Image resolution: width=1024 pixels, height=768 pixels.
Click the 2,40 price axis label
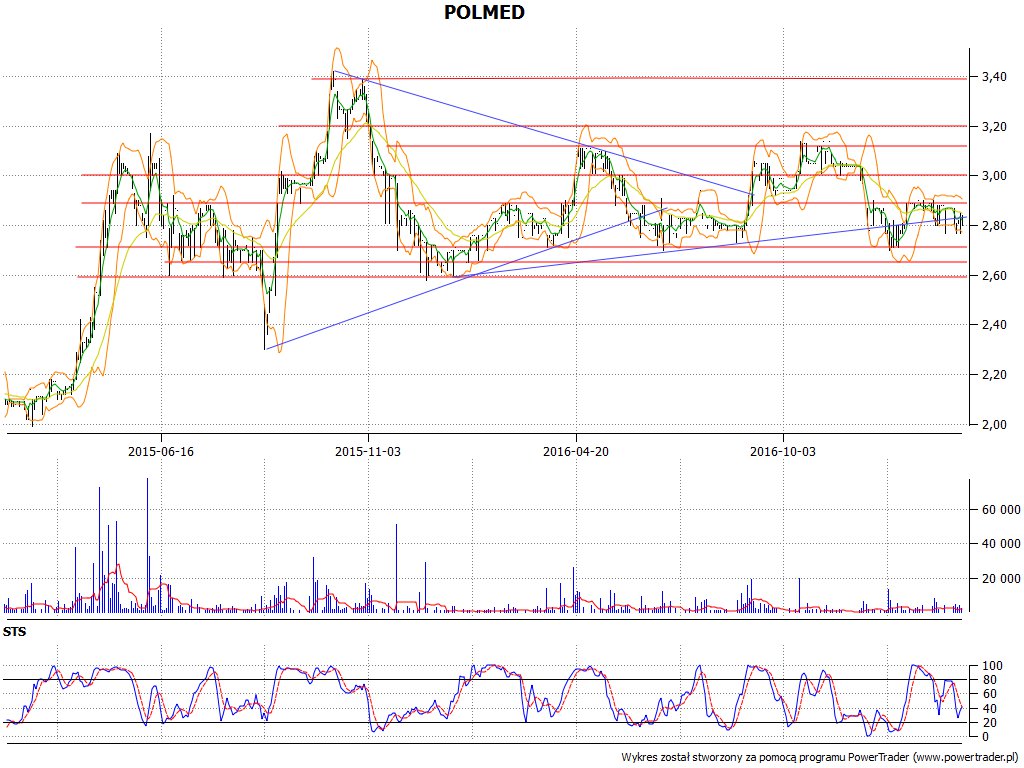[x=993, y=325]
